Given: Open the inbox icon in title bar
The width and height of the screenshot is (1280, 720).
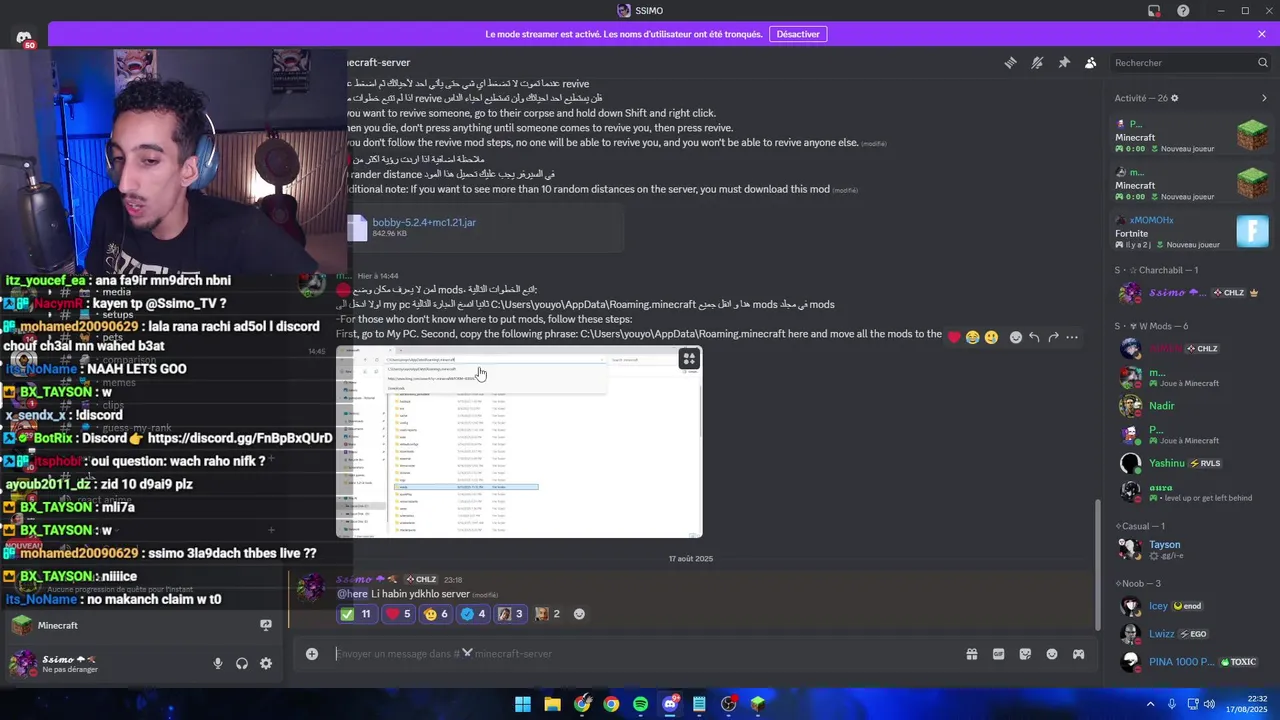Looking at the screenshot, I should point(1154,11).
